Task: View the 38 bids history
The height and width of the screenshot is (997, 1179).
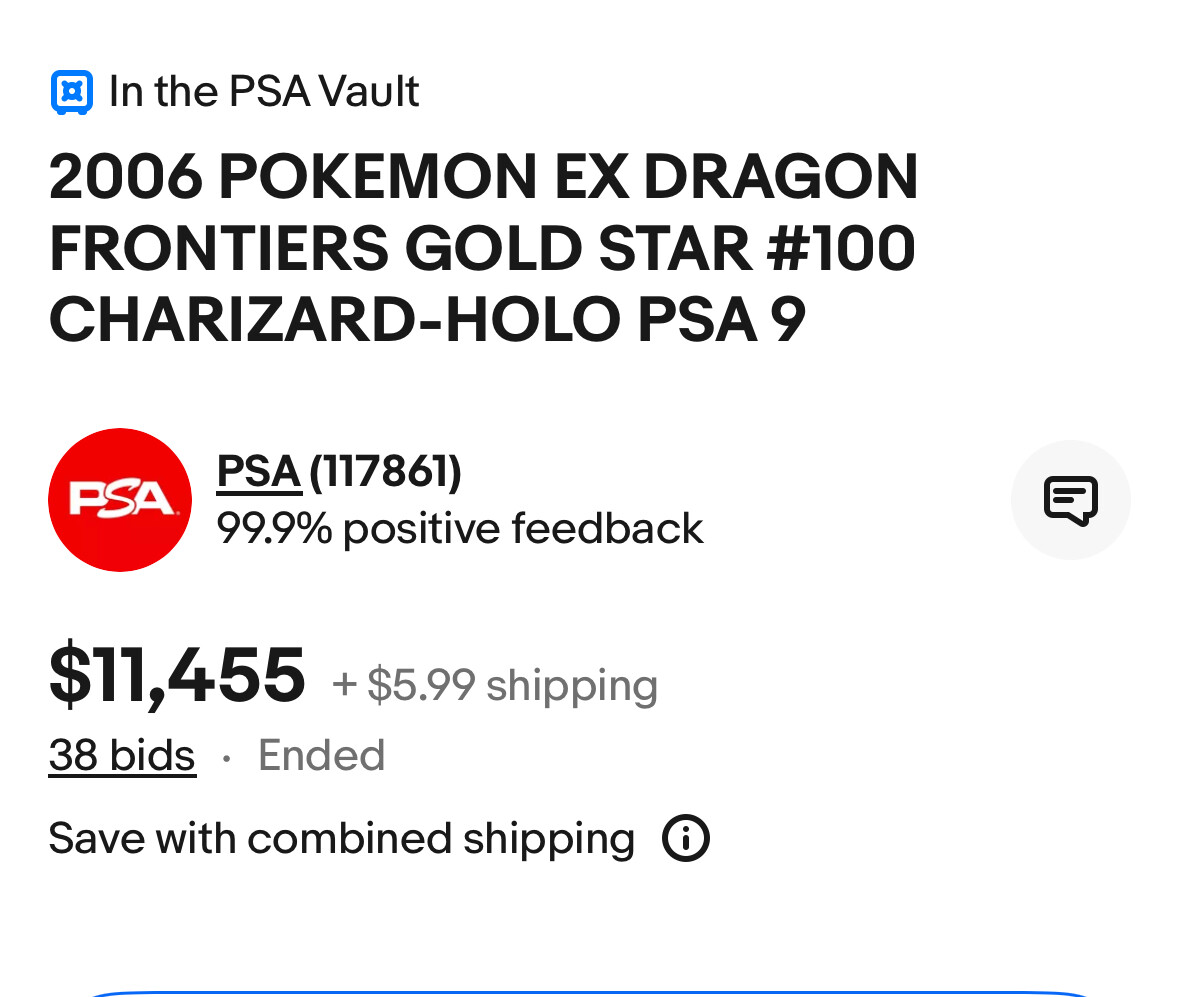Action: 122,756
